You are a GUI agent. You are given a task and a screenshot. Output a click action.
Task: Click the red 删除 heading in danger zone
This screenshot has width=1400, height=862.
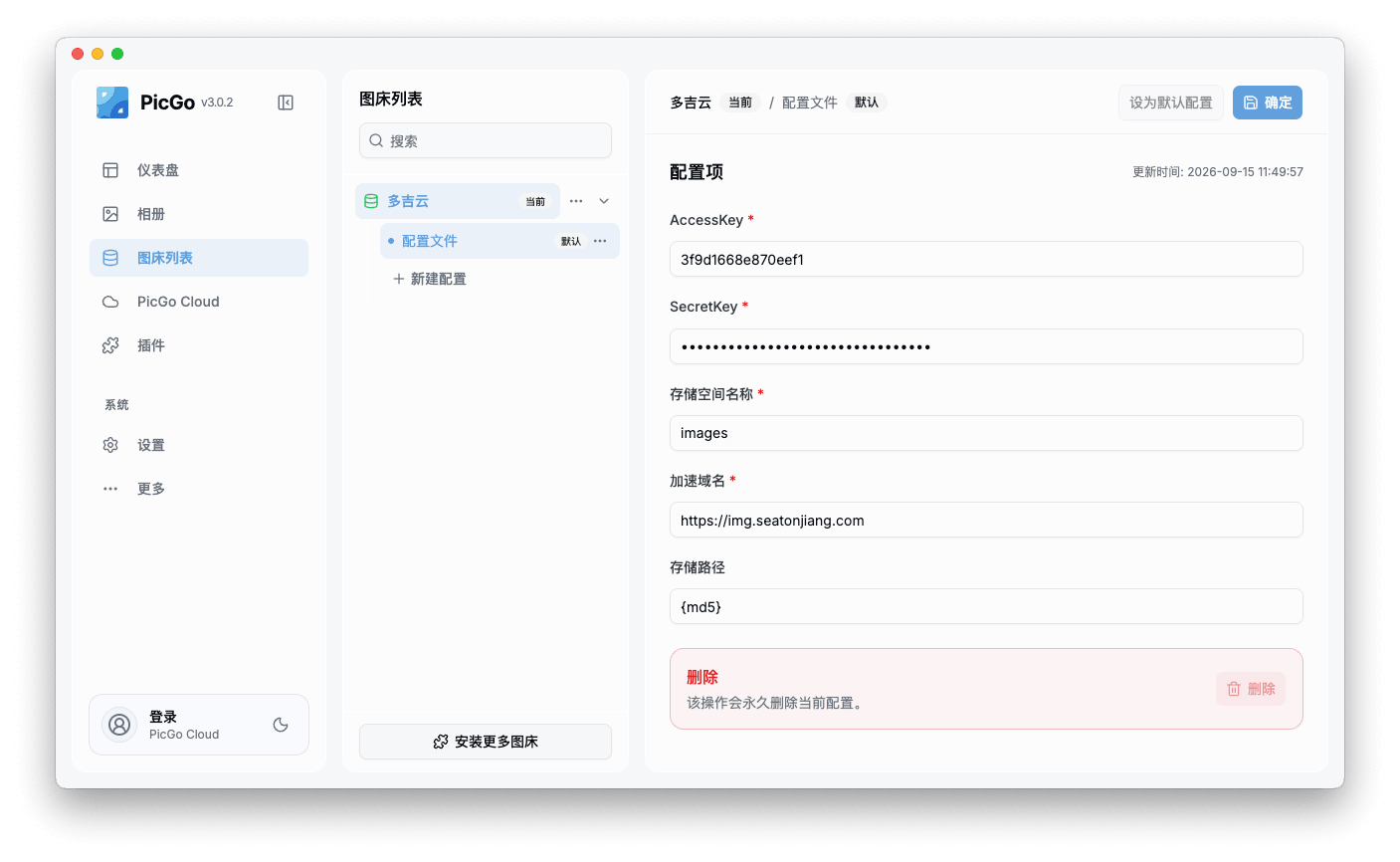[702, 677]
